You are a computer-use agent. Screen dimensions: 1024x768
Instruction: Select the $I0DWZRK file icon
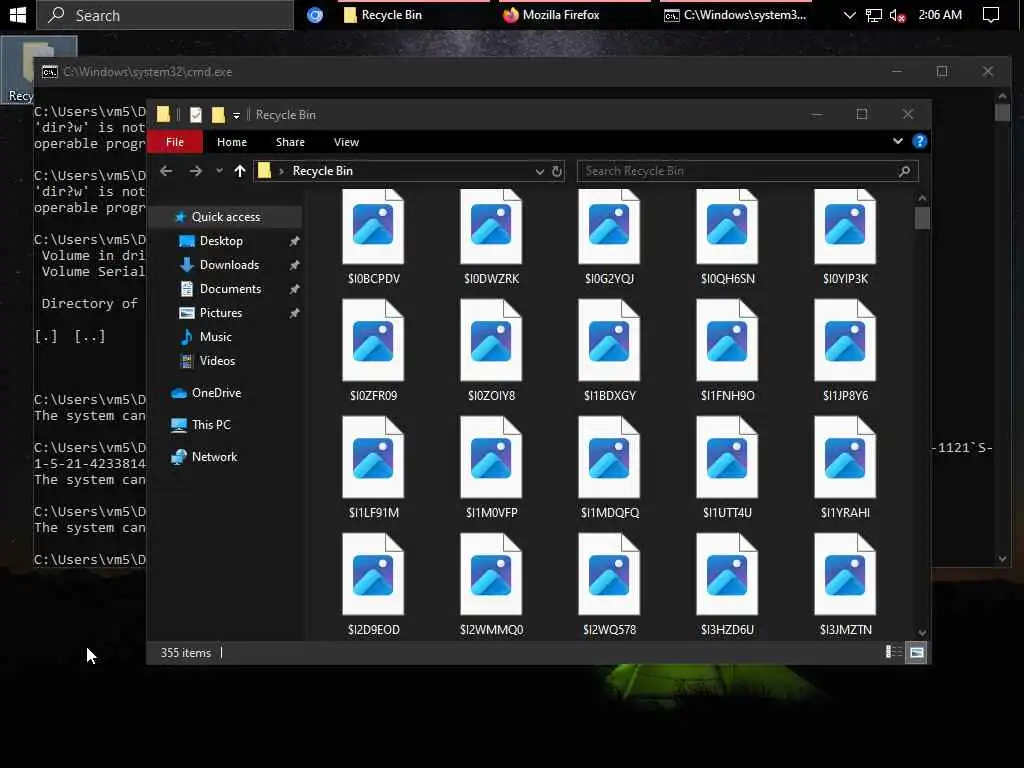(x=491, y=227)
